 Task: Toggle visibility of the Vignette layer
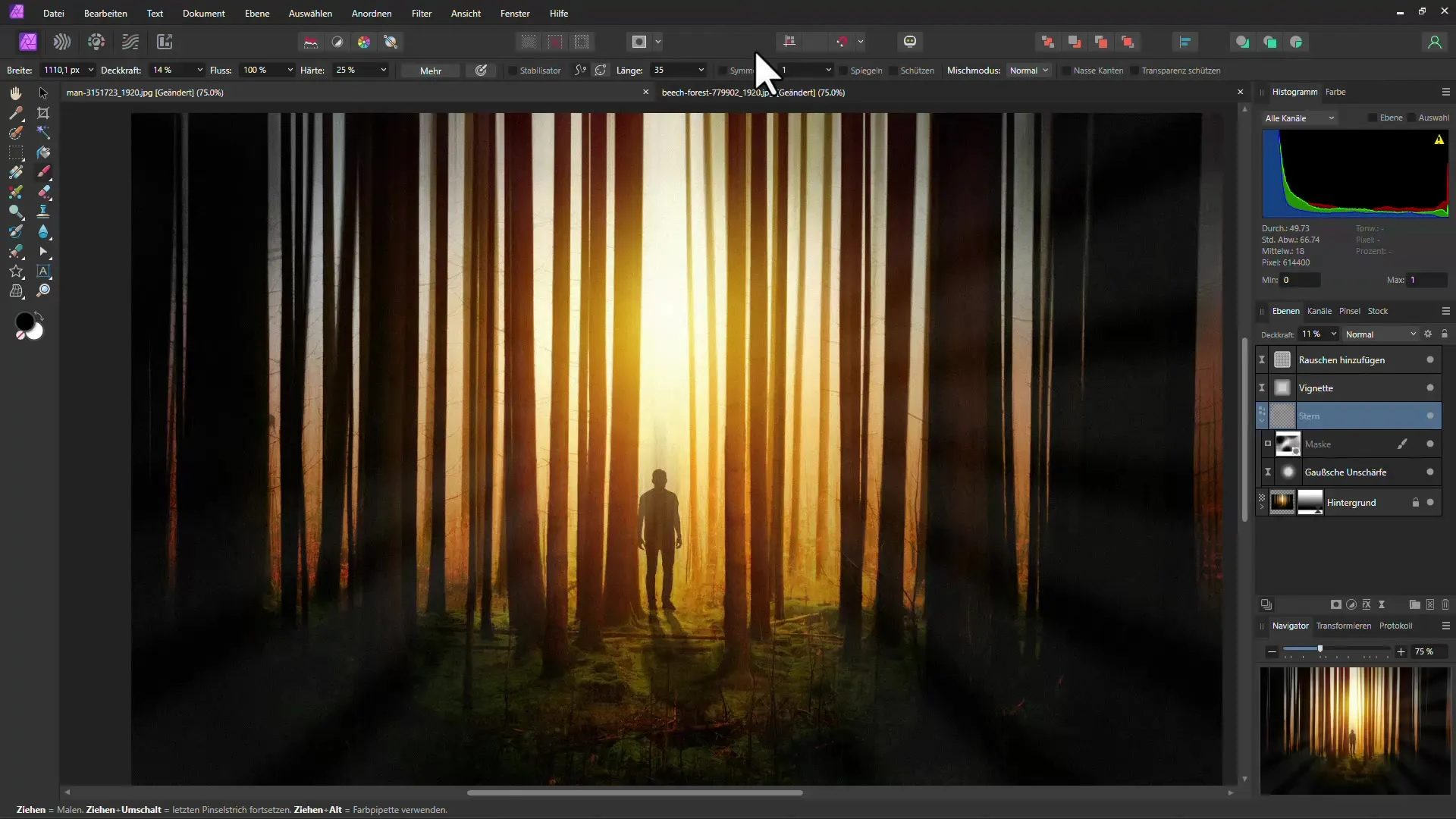pyautogui.click(x=1430, y=388)
